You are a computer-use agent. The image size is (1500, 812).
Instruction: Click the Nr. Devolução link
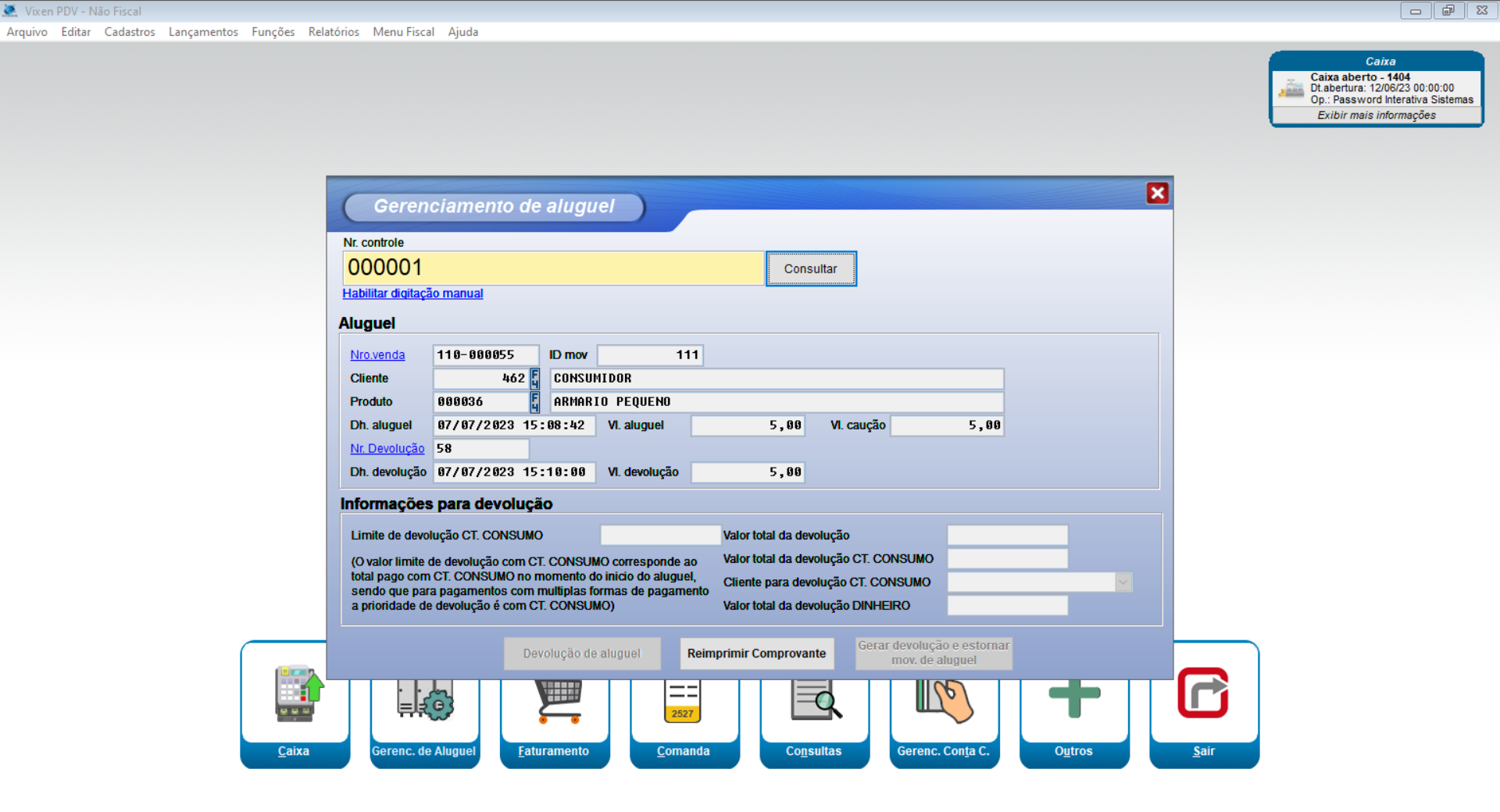[x=387, y=449]
